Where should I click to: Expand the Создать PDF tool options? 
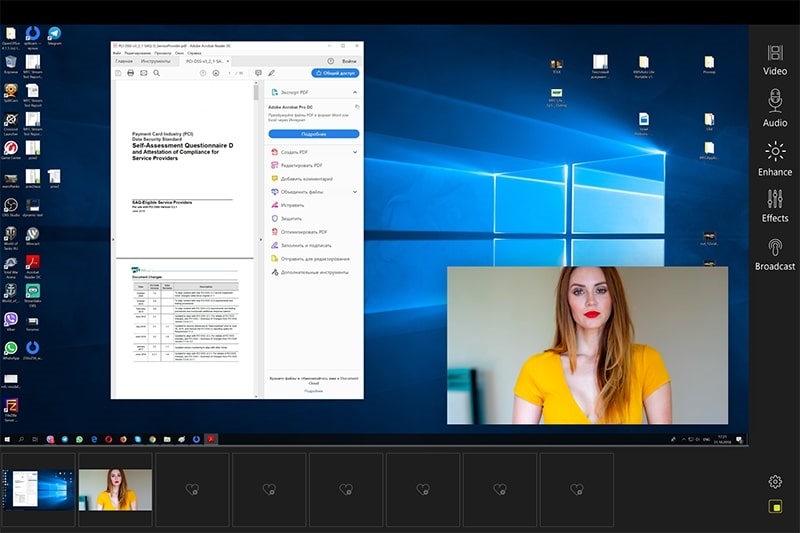pos(355,151)
